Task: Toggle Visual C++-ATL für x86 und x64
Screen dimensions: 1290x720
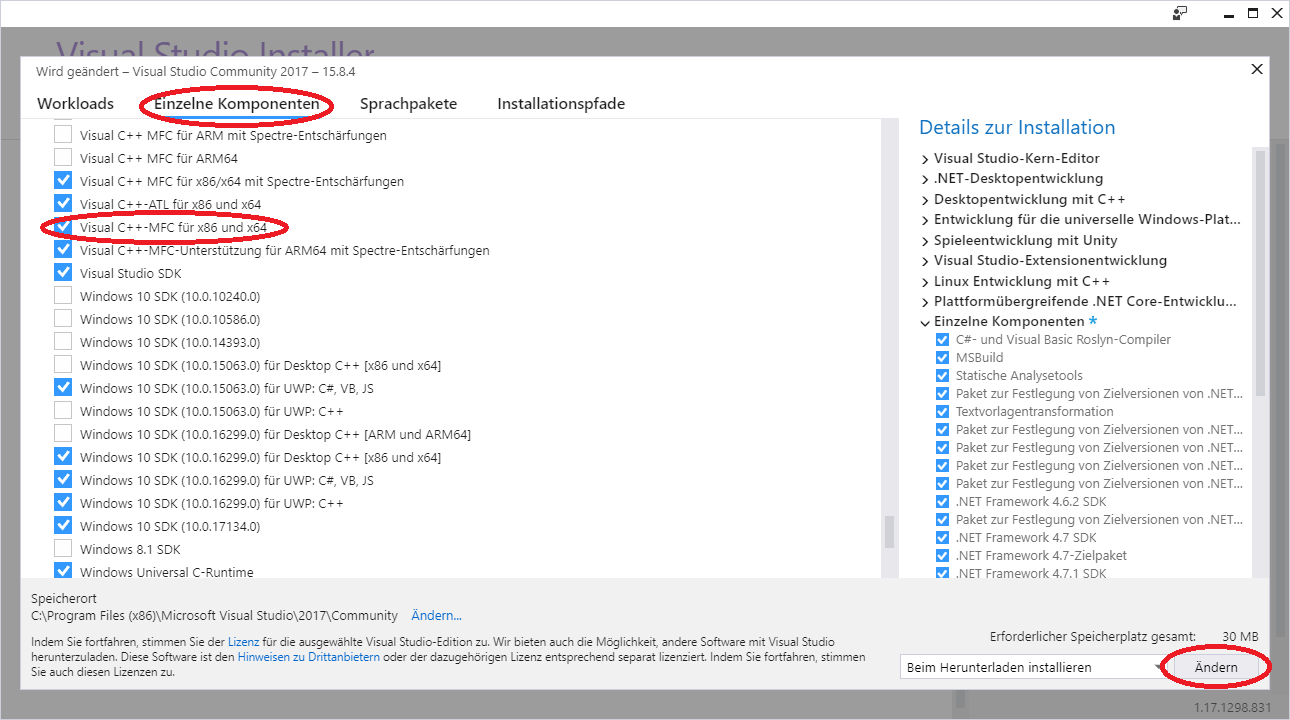Action: tap(63, 204)
